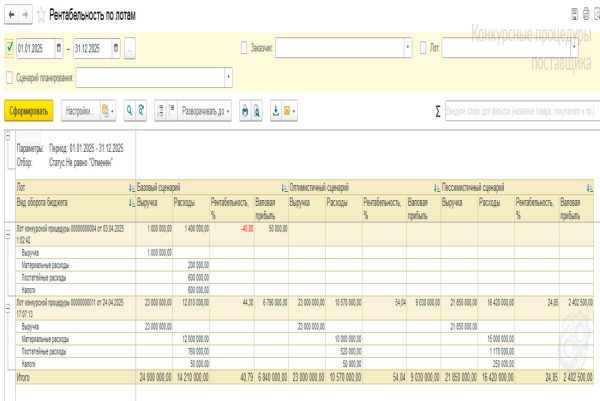
Task: Open calendar picker for end date 31.12.2025
Action: (117, 47)
